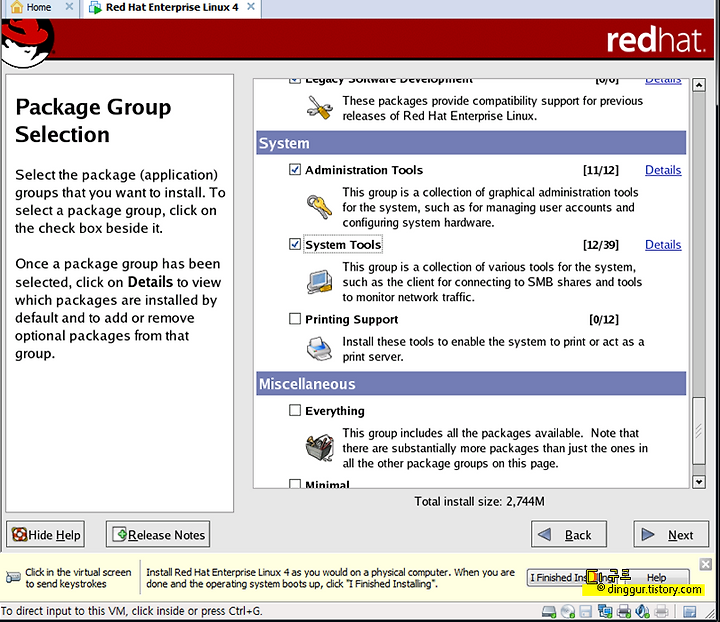This screenshot has height=622, width=720.
Task: Click the System Tools computer icon
Action: [x=319, y=281]
